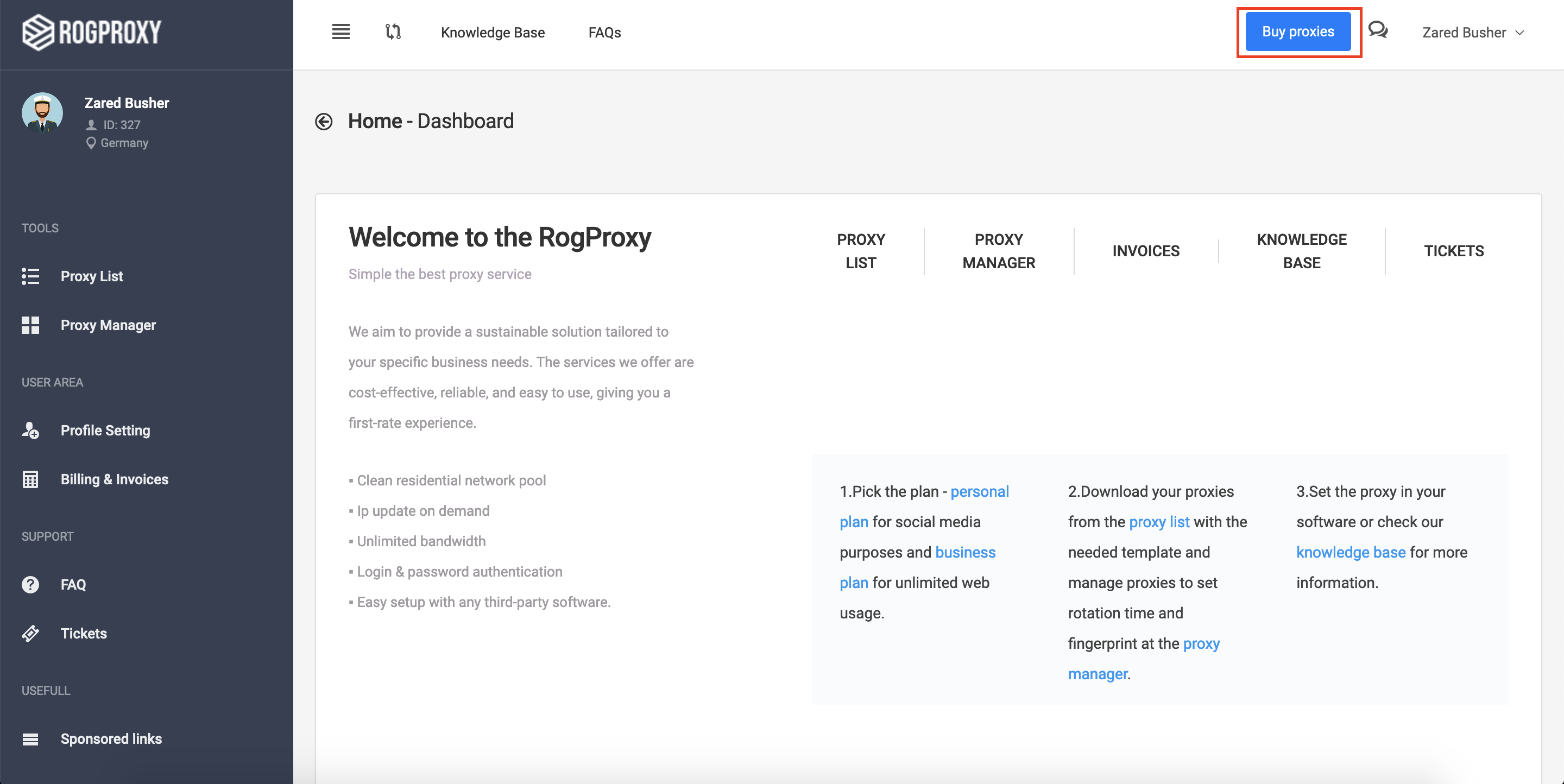The image size is (1564, 784).
Task: Click the back arrow beside Home - Dashboard
Action: pos(324,122)
